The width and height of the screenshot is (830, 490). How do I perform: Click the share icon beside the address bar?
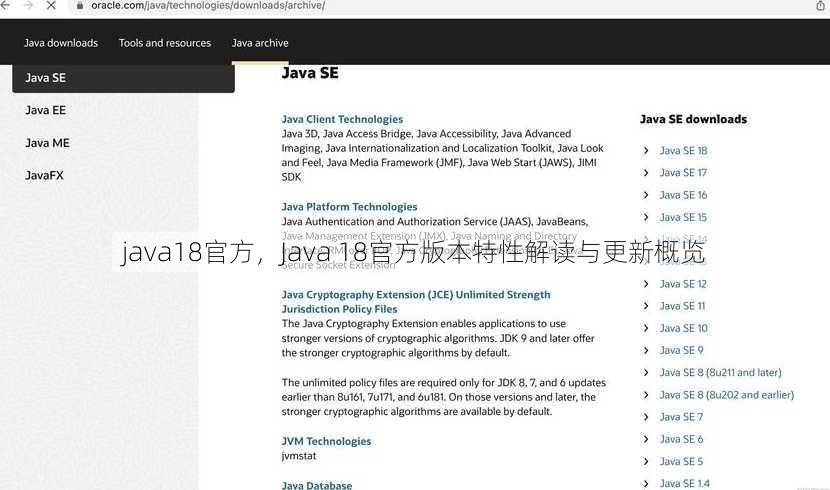tap(820, 5)
